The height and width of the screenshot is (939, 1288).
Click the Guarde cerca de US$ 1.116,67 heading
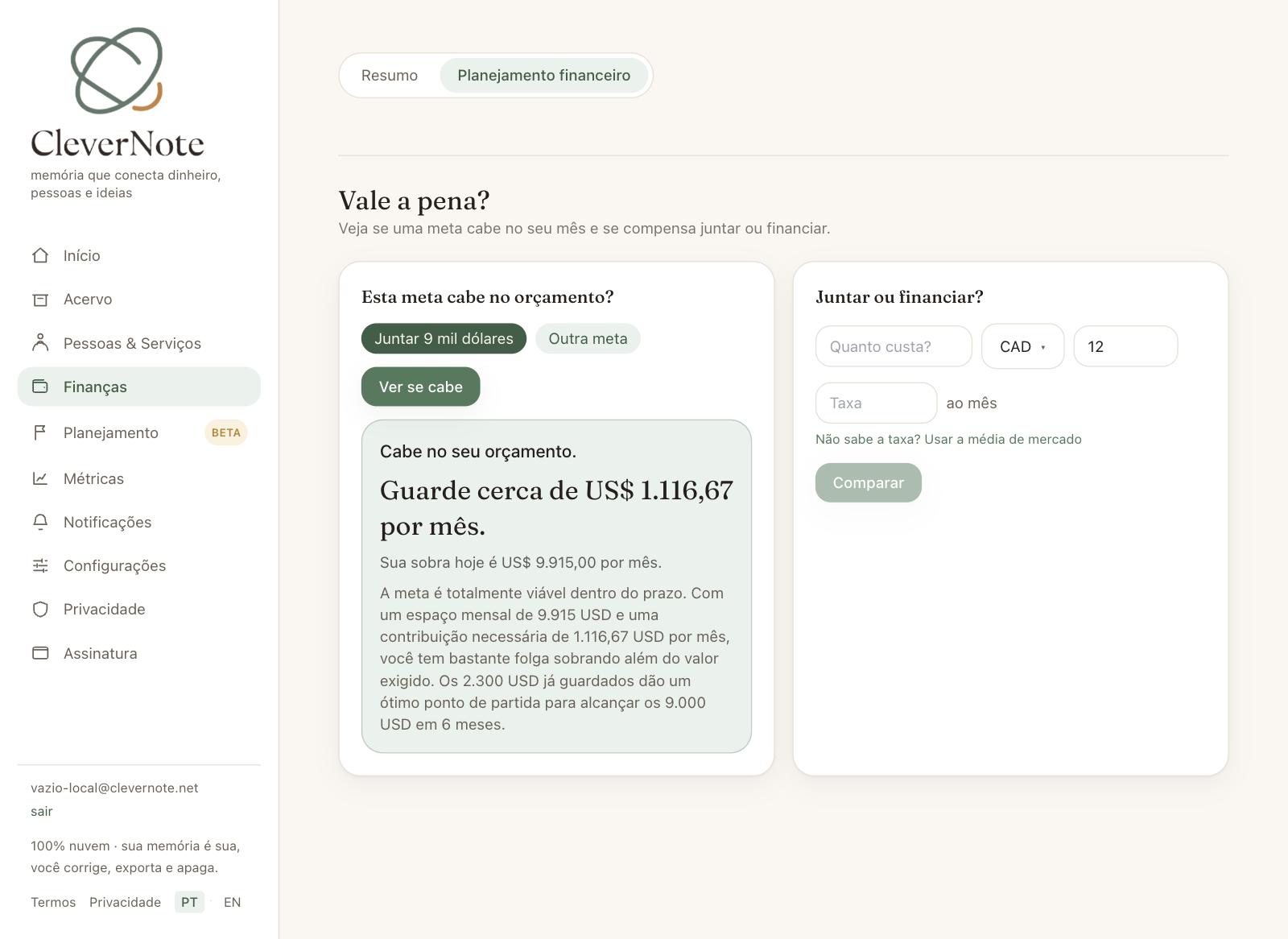coord(556,507)
